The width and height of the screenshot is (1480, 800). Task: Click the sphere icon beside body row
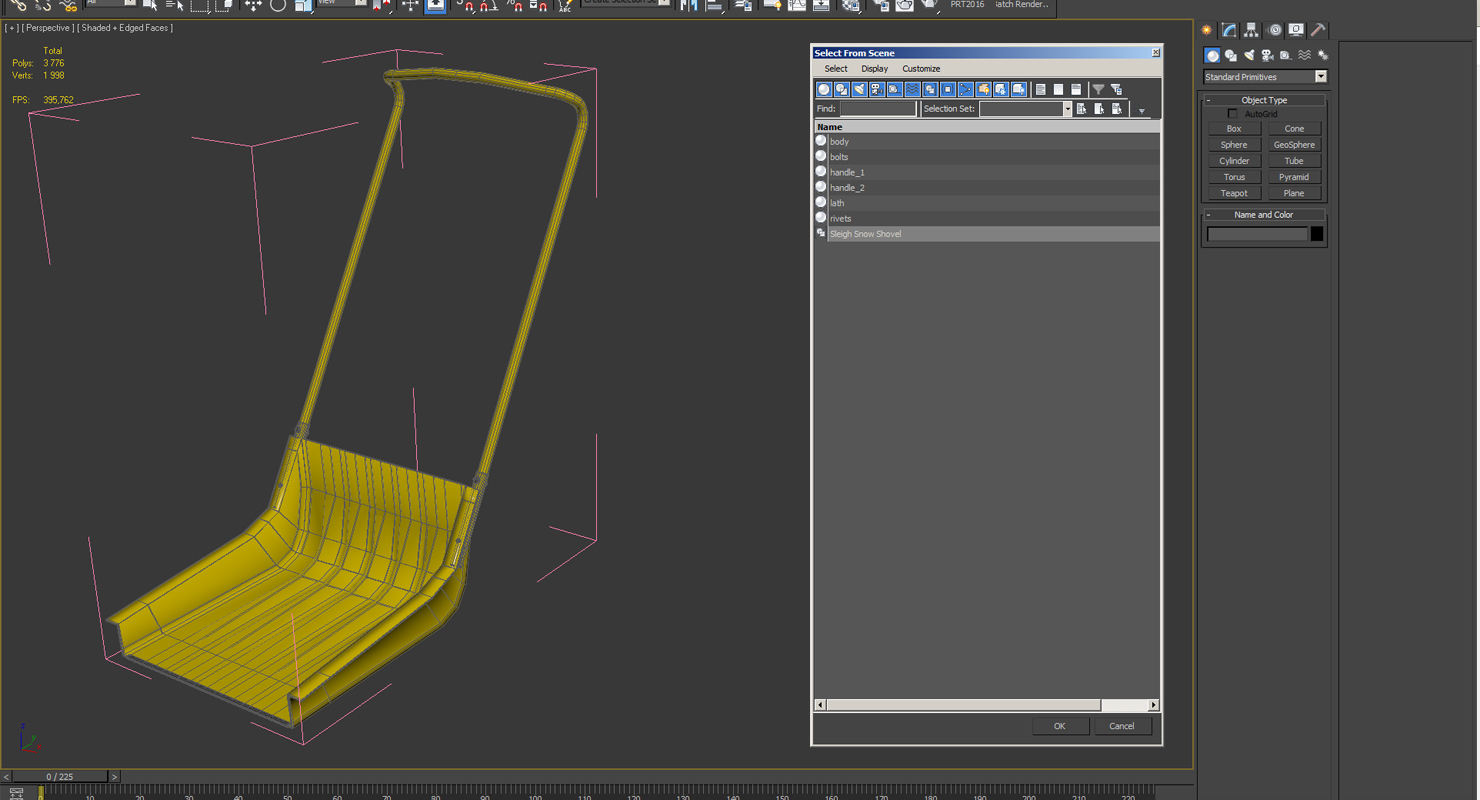[821, 141]
